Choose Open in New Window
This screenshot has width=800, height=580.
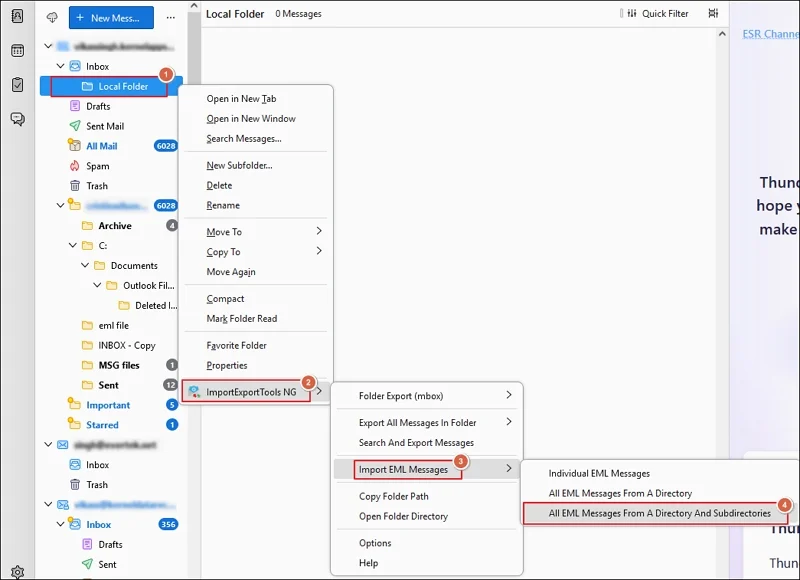(x=251, y=119)
